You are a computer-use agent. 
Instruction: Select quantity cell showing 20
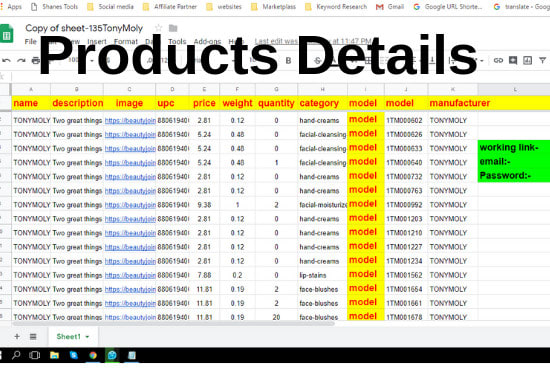pyautogui.click(x=276, y=315)
